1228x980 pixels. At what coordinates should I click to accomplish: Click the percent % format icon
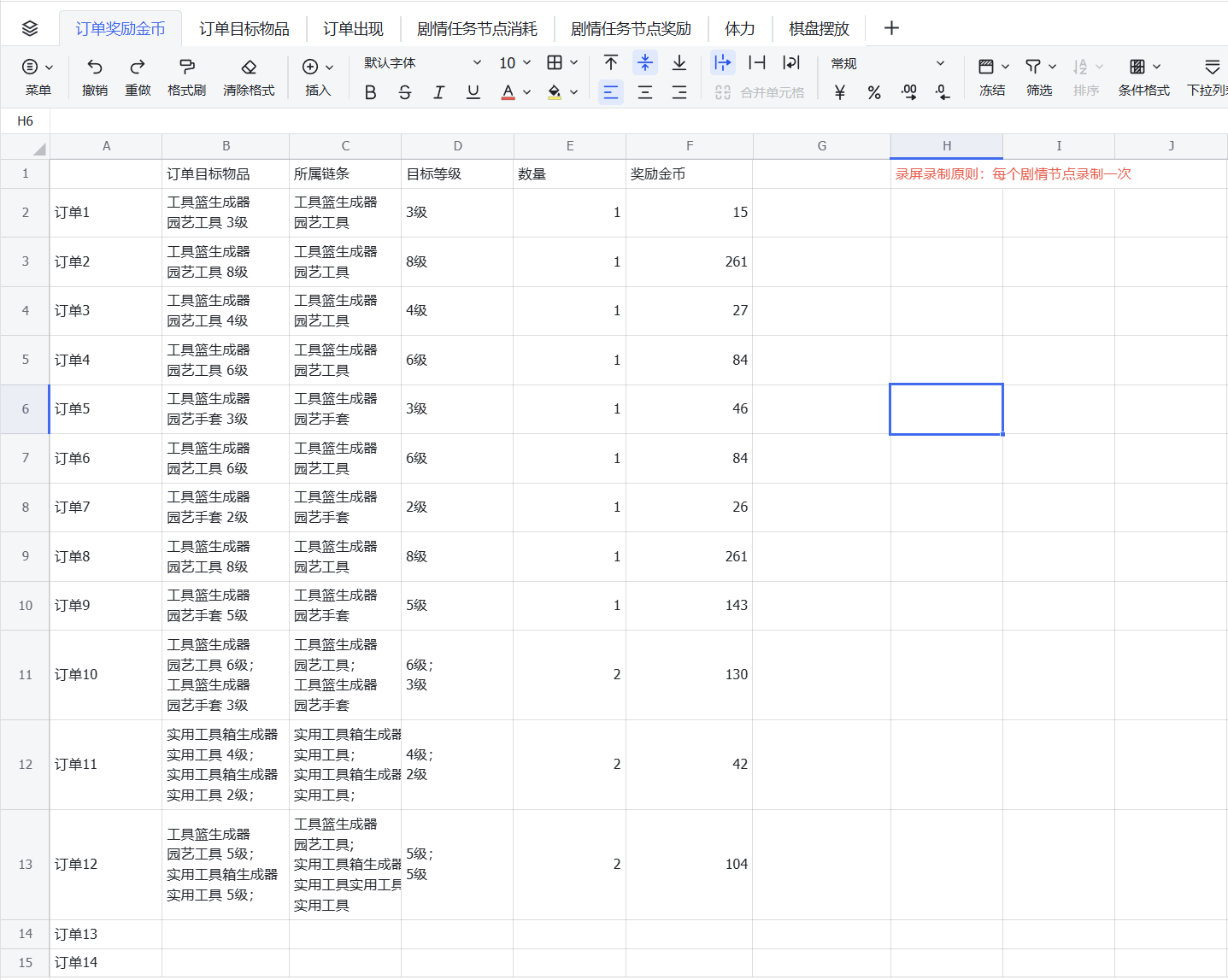[874, 92]
